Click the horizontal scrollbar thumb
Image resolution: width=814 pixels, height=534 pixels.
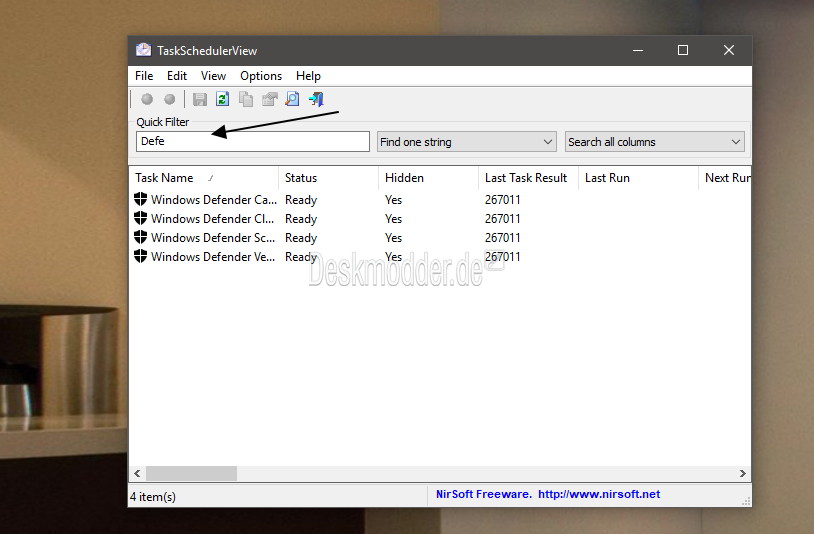[192, 473]
